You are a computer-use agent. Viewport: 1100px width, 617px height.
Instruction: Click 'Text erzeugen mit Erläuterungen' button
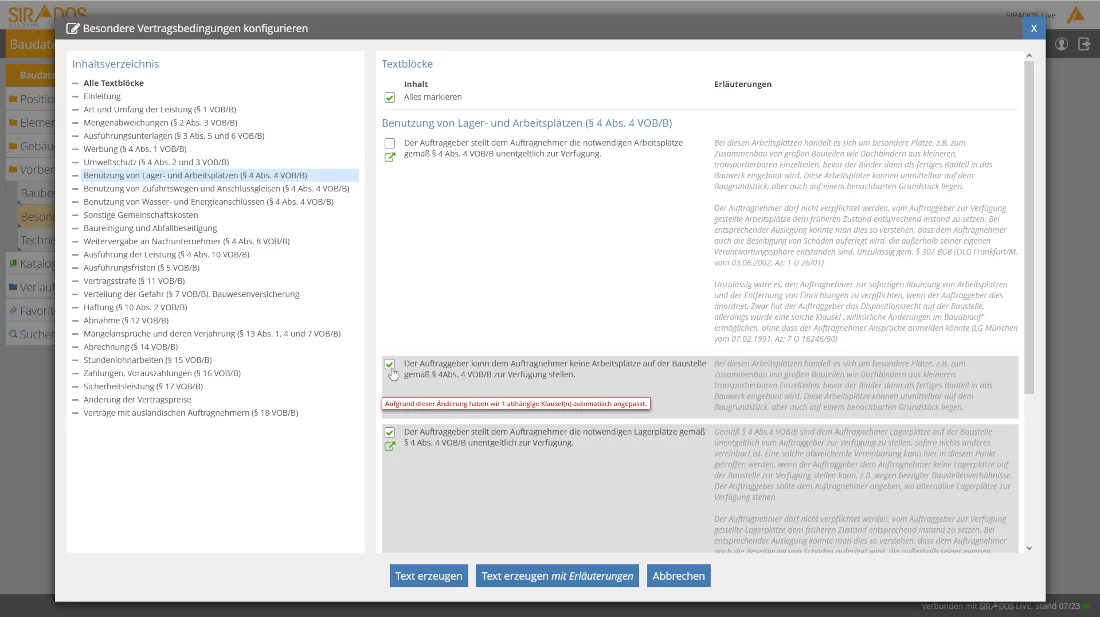pyautogui.click(x=557, y=576)
